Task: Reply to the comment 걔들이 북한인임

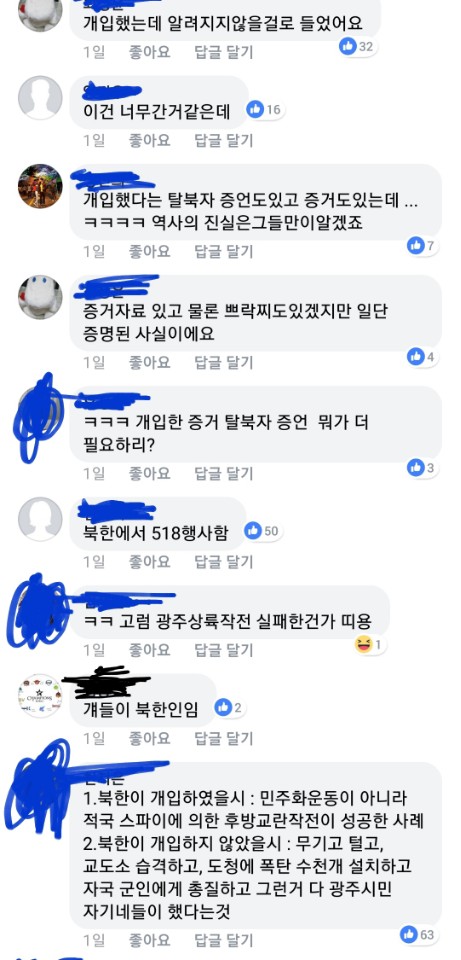Action: (223, 738)
